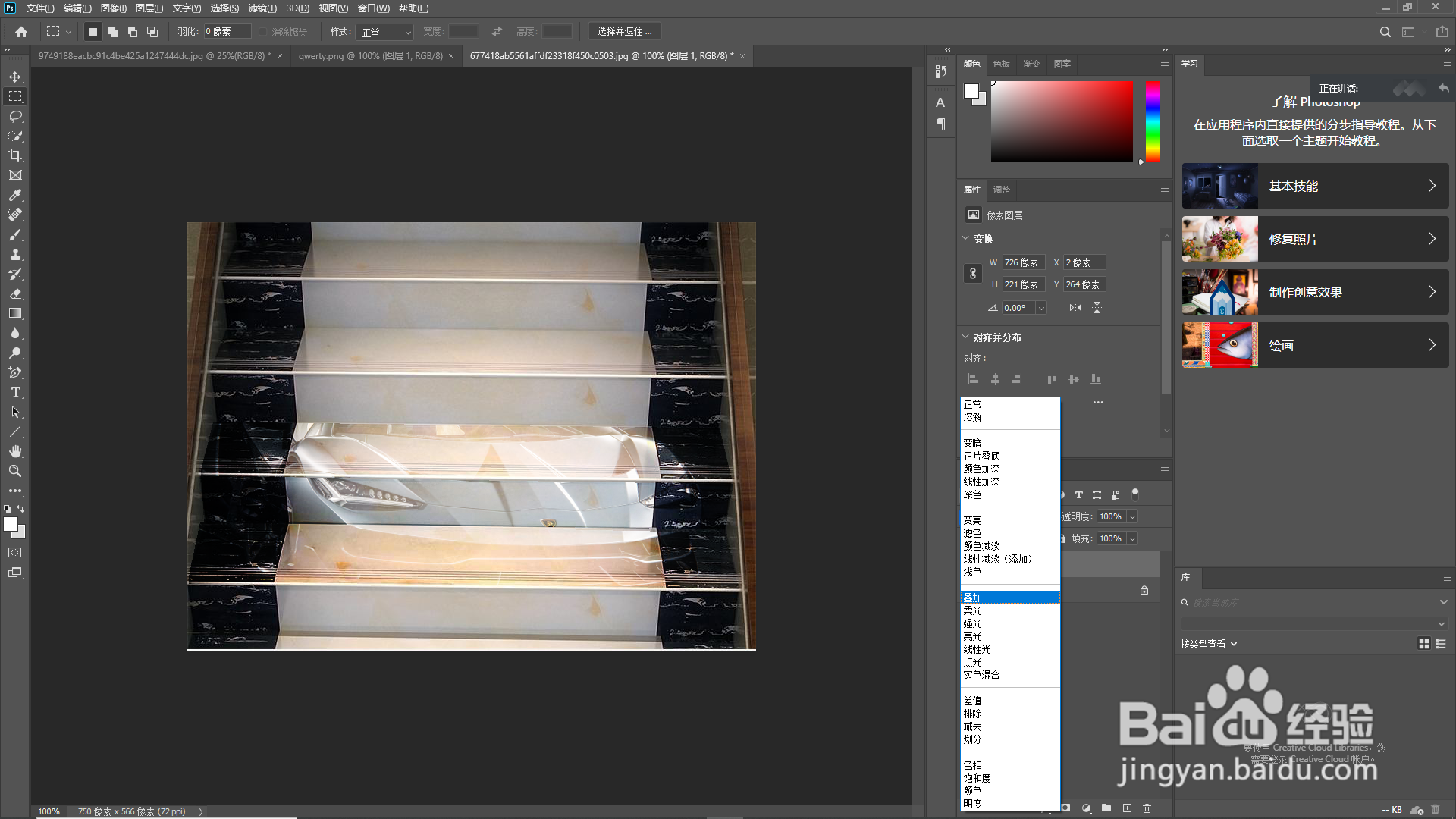Toggle Quick Mask mode in toolbar

point(15,553)
